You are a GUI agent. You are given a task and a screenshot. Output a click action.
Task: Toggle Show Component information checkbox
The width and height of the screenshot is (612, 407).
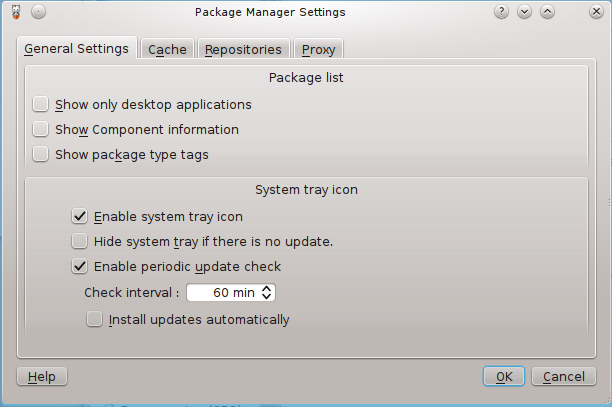tap(40, 129)
